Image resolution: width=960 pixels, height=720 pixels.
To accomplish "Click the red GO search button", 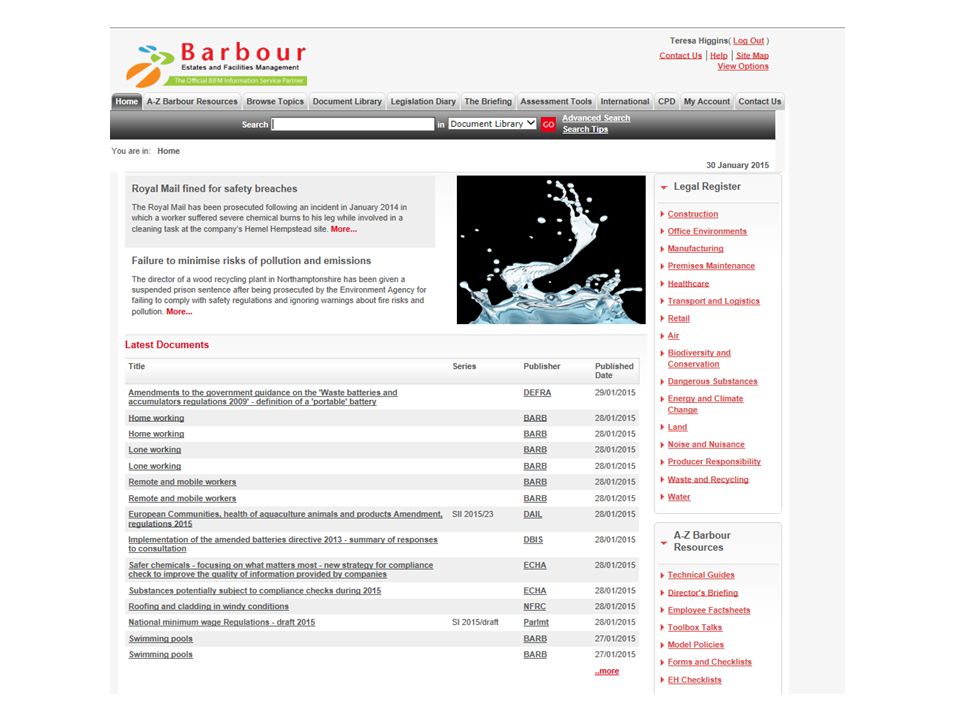I will pyautogui.click(x=548, y=124).
